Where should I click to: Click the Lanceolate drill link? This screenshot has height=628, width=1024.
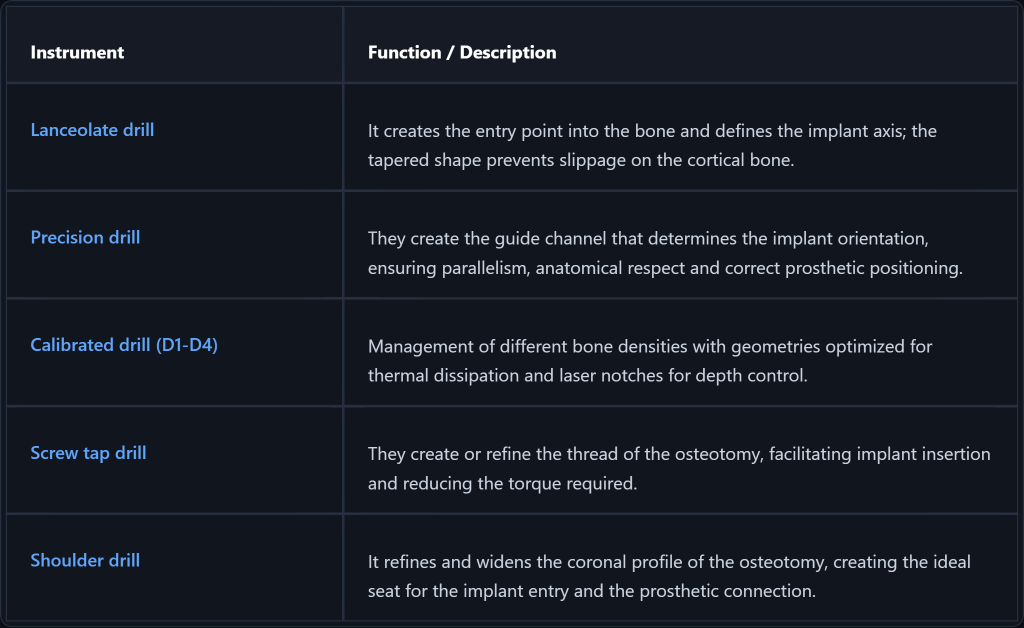pos(92,130)
